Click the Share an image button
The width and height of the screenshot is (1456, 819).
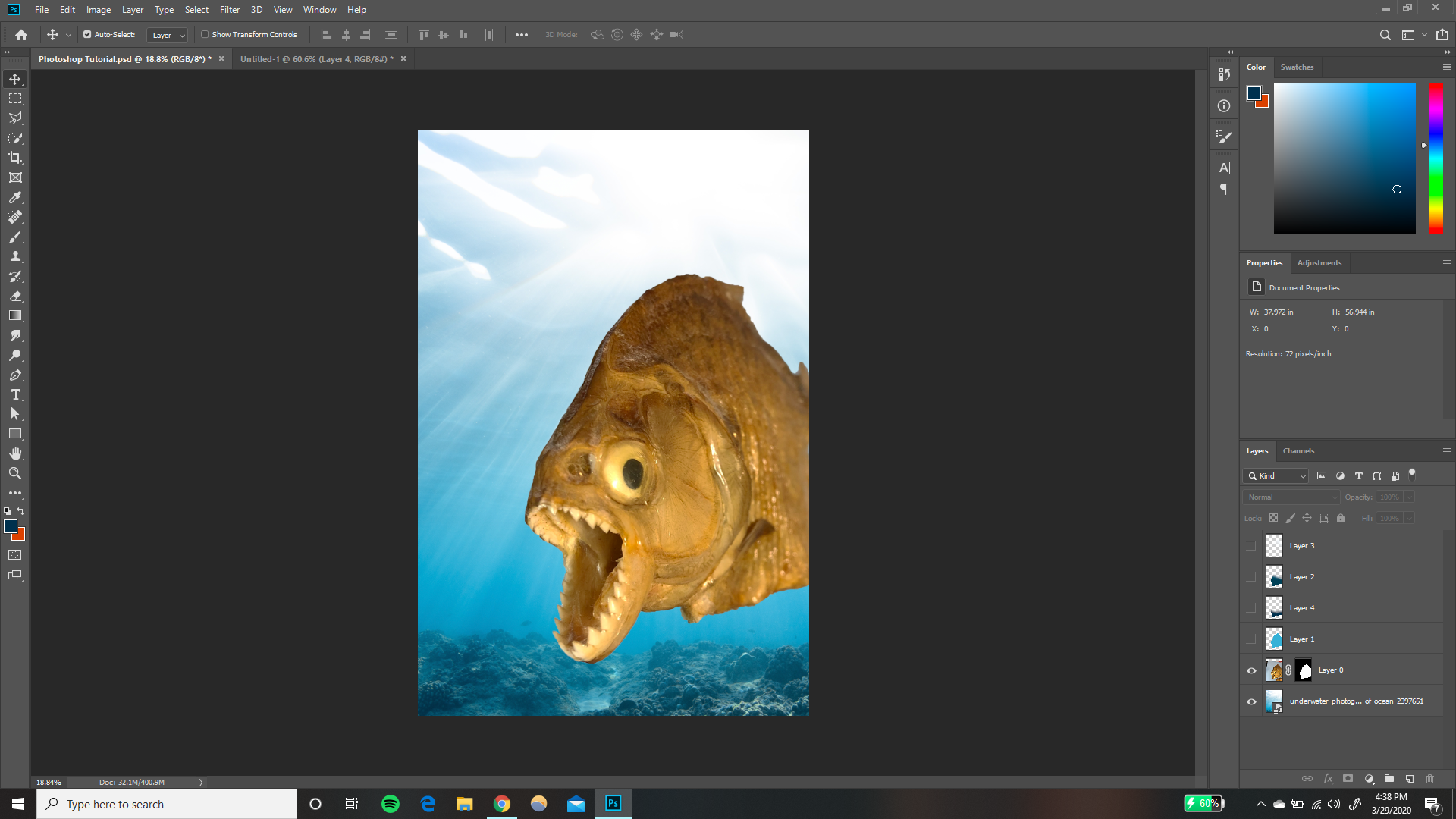click(1443, 34)
